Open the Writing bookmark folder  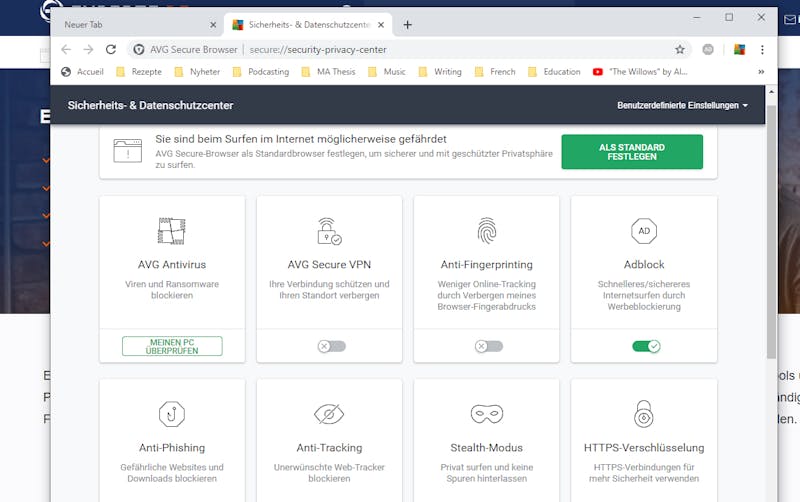pos(440,72)
